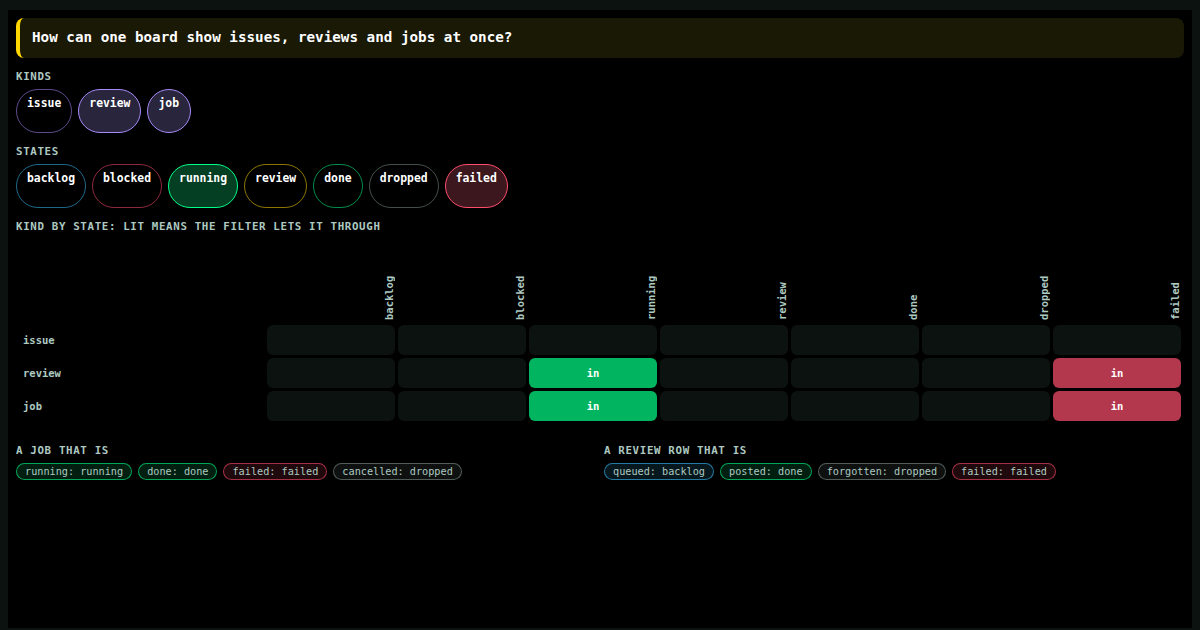Click 'failed: failed' under A JOB THAT IS
The image size is (1200, 630).
[x=275, y=471]
